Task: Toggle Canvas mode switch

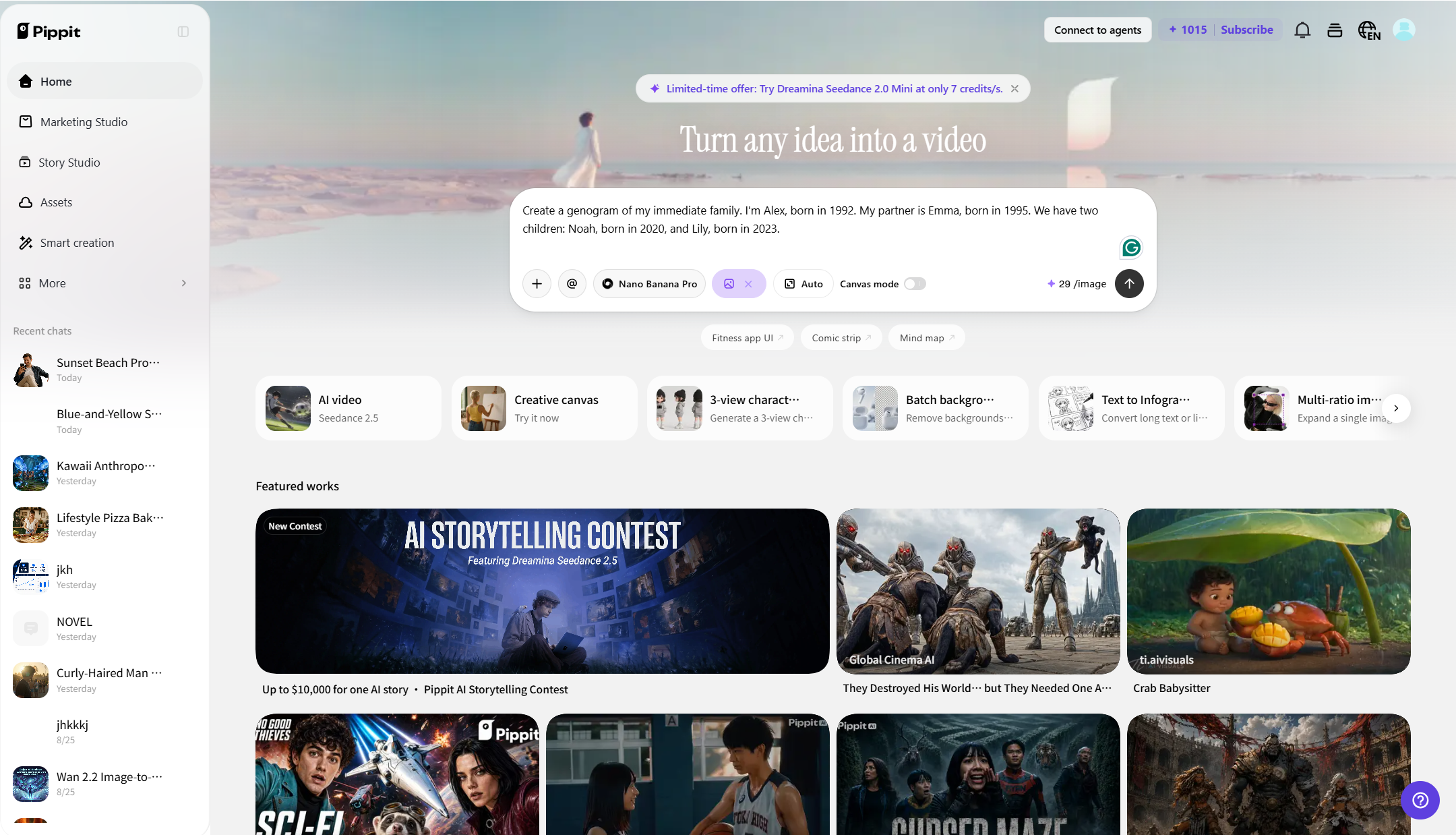Action: [x=915, y=284]
